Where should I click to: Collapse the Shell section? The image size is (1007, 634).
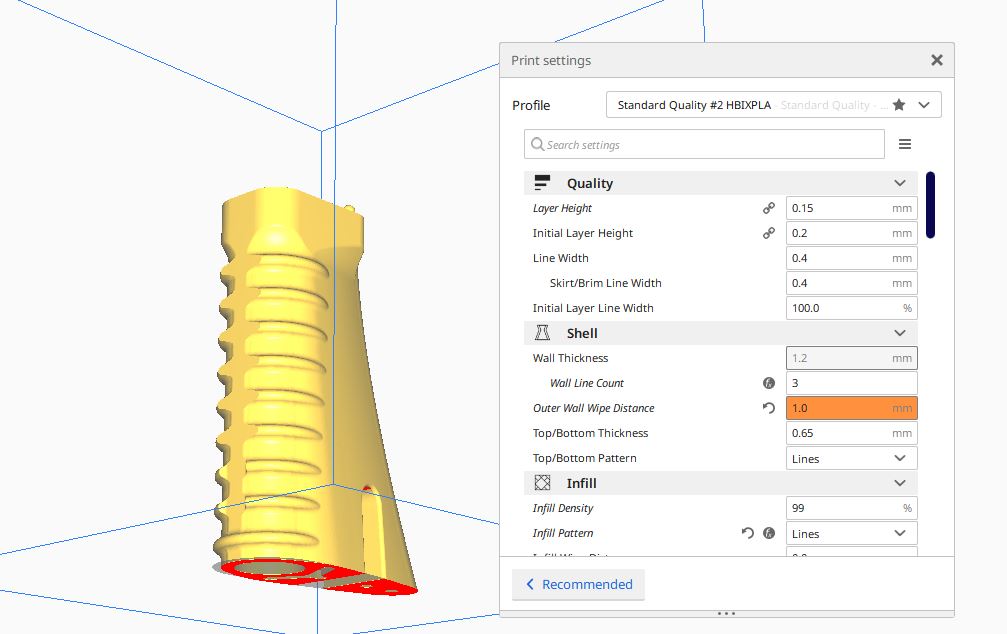coord(899,333)
